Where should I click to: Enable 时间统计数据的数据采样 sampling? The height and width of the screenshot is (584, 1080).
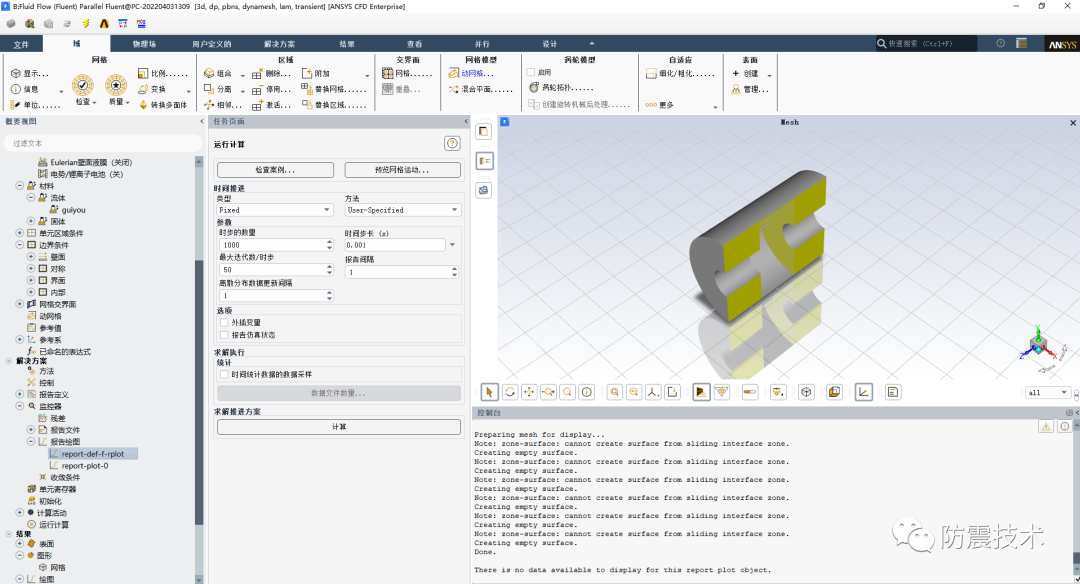click(x=222, y=373)
